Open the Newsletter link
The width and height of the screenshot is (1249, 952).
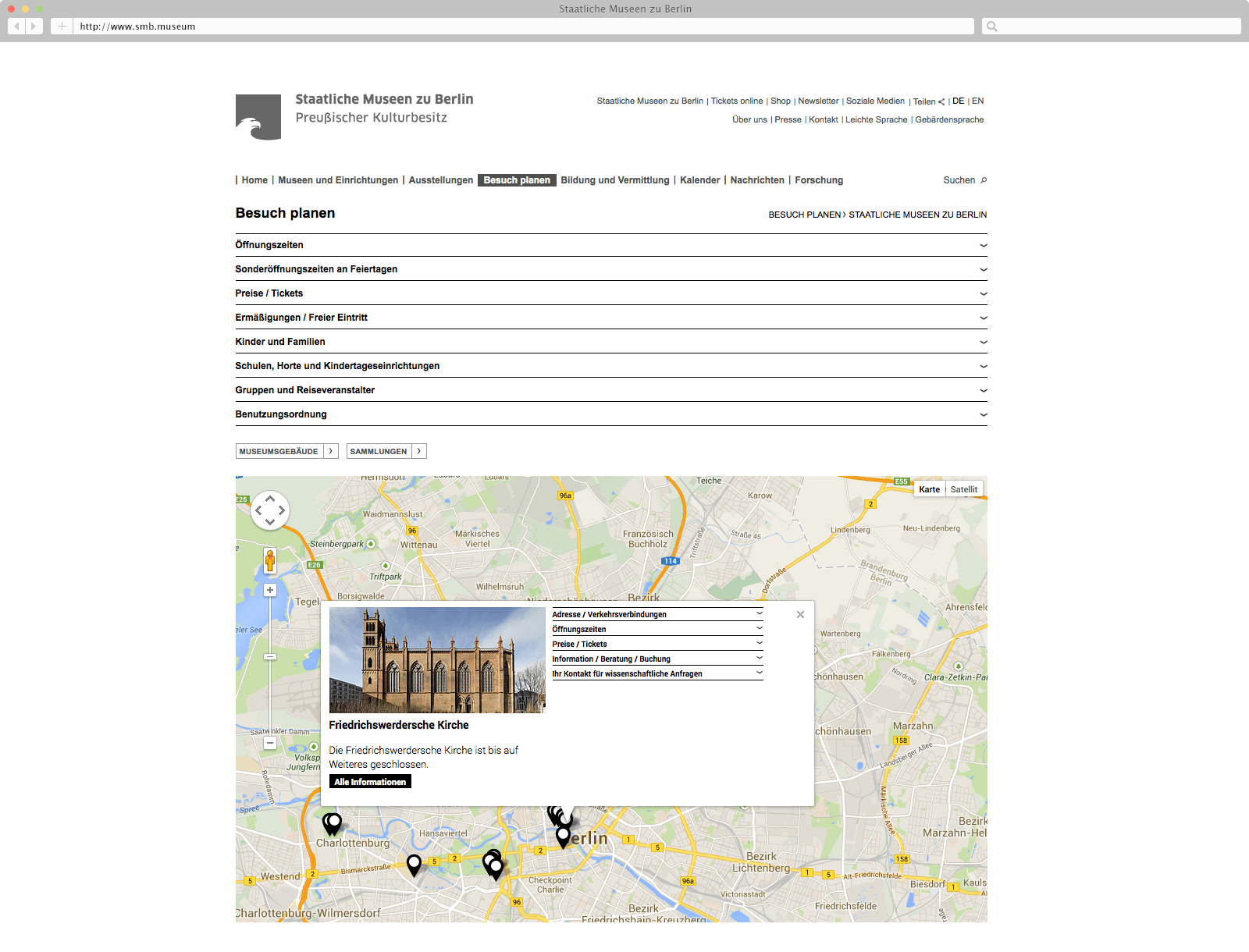818,101
